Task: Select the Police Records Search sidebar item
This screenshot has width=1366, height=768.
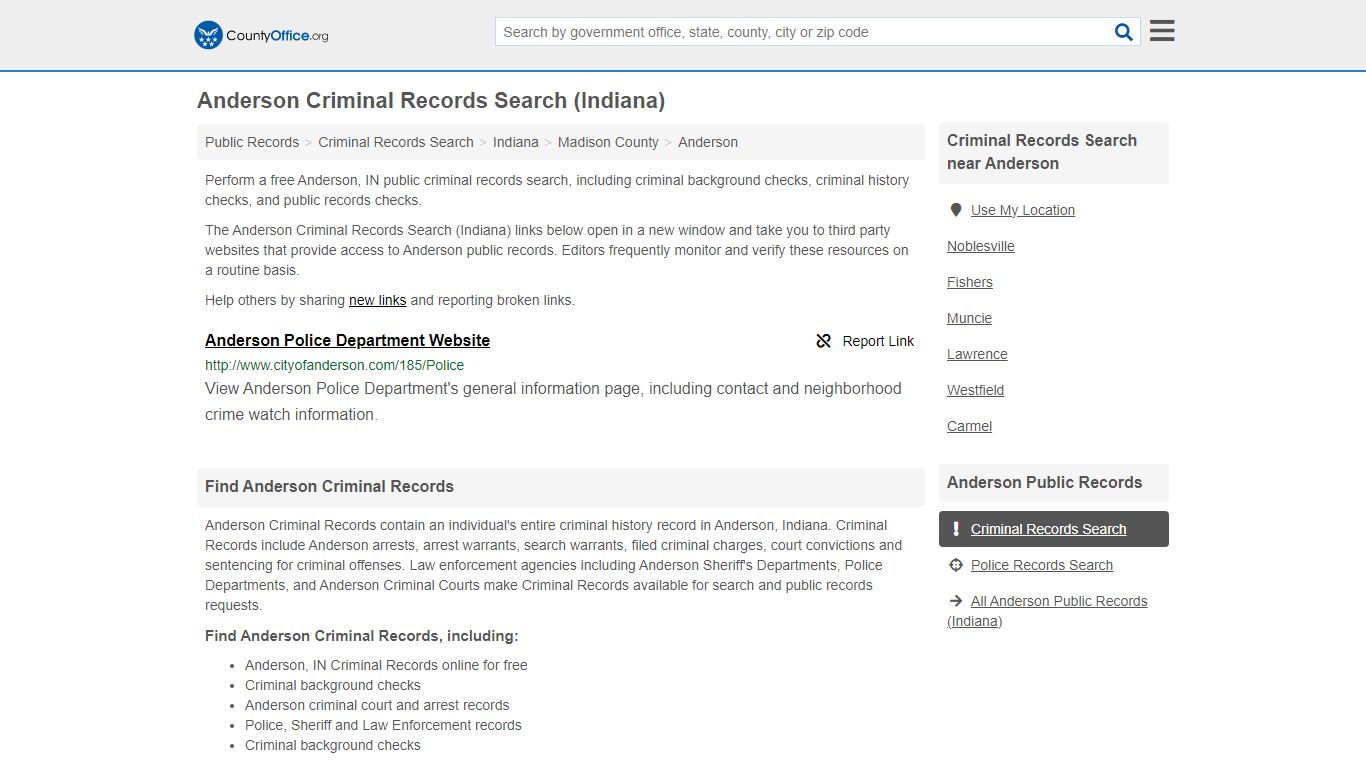Action: 1042,565
